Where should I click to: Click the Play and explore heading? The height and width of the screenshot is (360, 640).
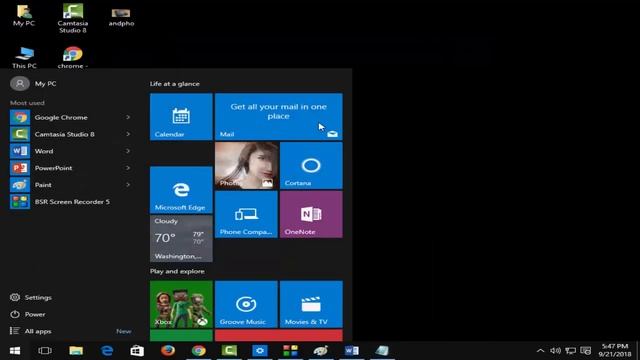tap(177, 271)
